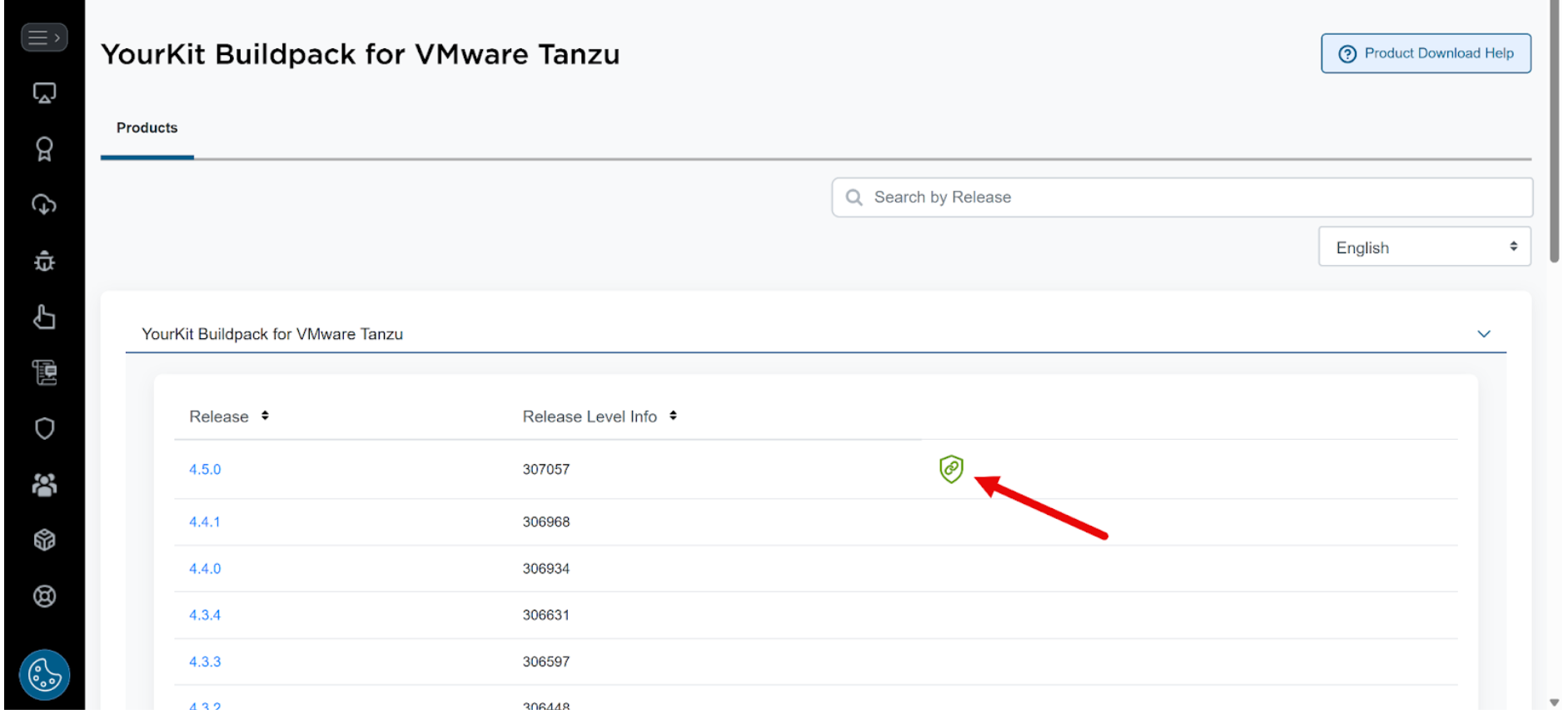Sort the table by Release Level Info
1568x714 pixels.
[x=673, y=416]
